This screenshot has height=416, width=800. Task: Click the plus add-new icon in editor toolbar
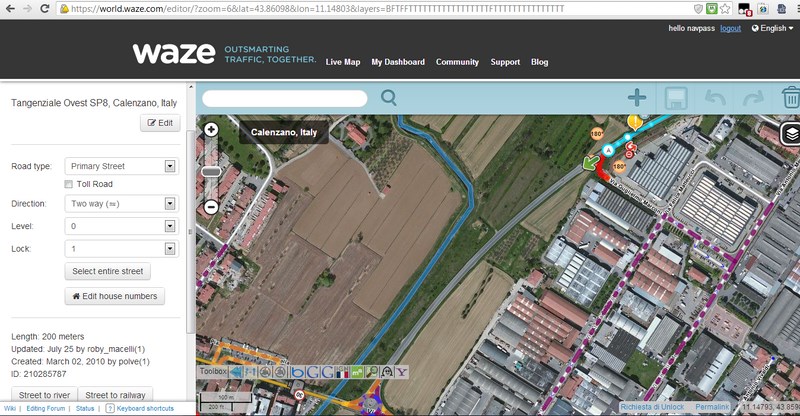[637, 97]
